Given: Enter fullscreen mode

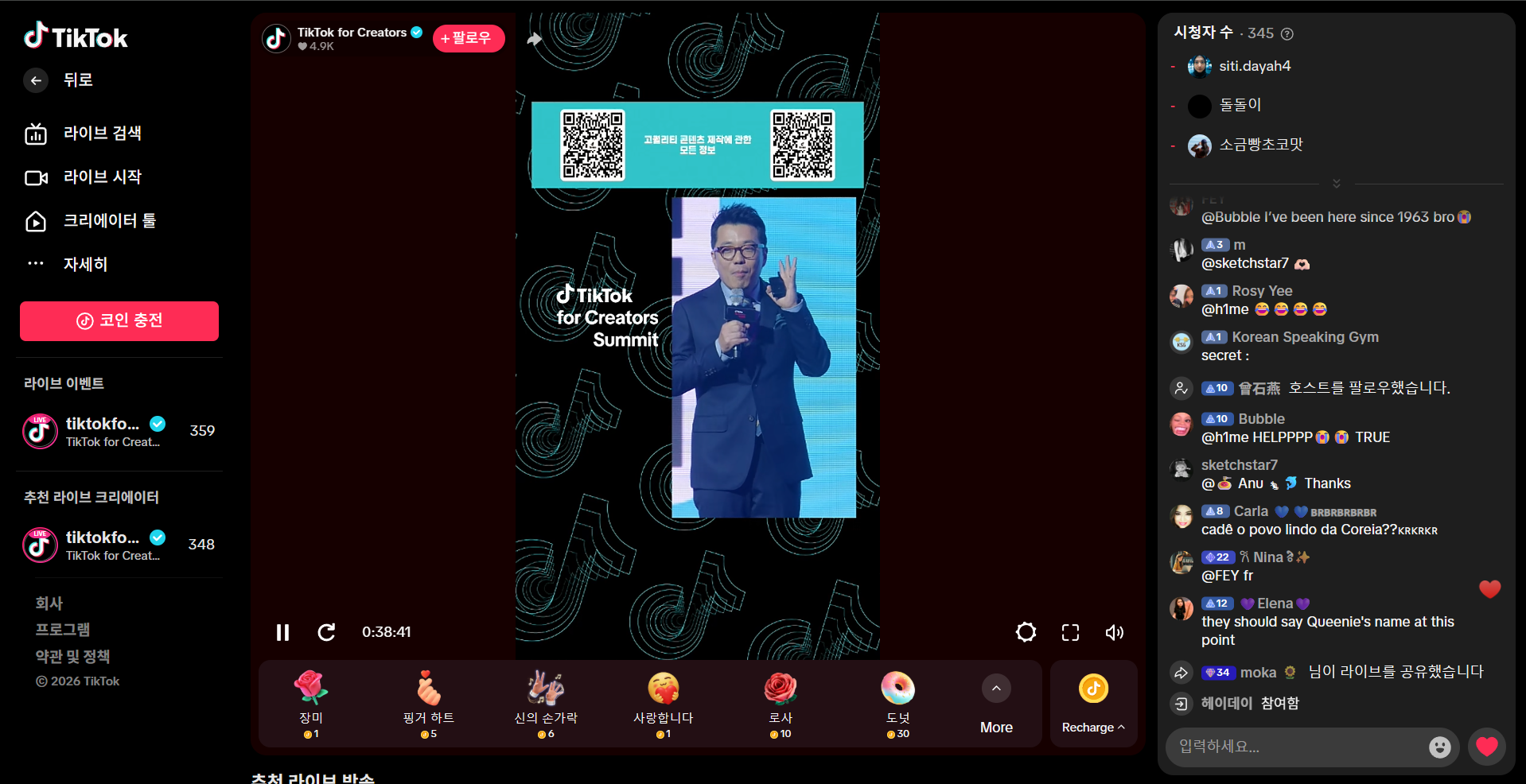Looking at the screenshot, I should click(x=1071, y=632).
